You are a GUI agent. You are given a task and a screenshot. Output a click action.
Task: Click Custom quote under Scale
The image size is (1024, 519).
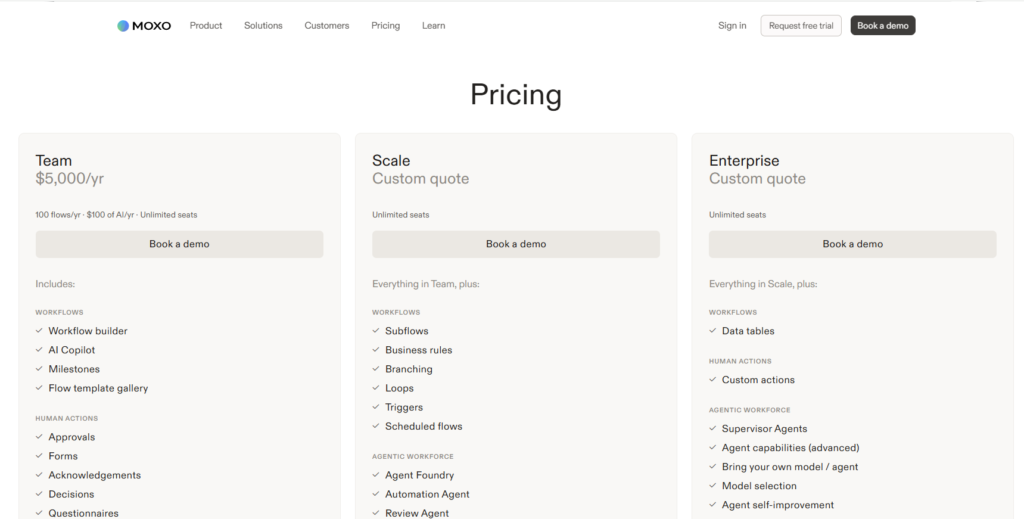421,178
